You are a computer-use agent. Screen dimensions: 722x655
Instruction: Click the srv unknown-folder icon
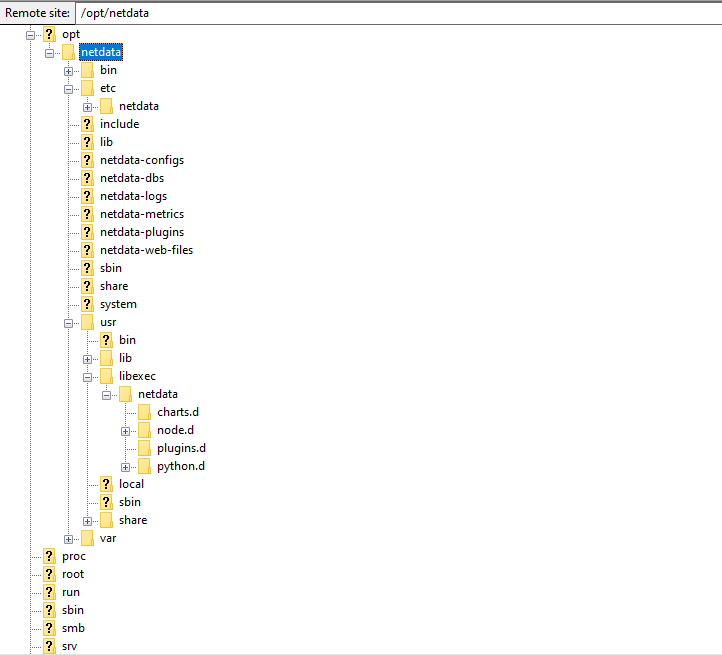(x=49, y=646)
